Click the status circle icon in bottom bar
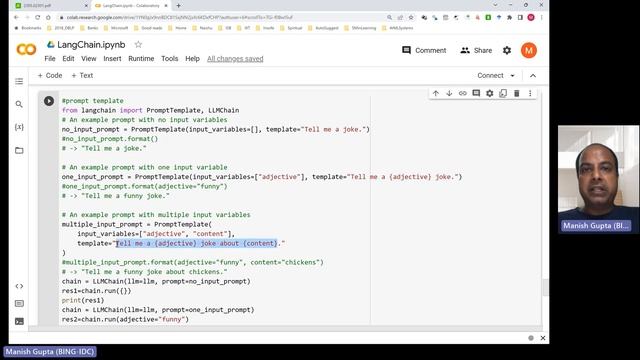Image resolution: width=640 pixels, height=360 pixels. (531, 338)
